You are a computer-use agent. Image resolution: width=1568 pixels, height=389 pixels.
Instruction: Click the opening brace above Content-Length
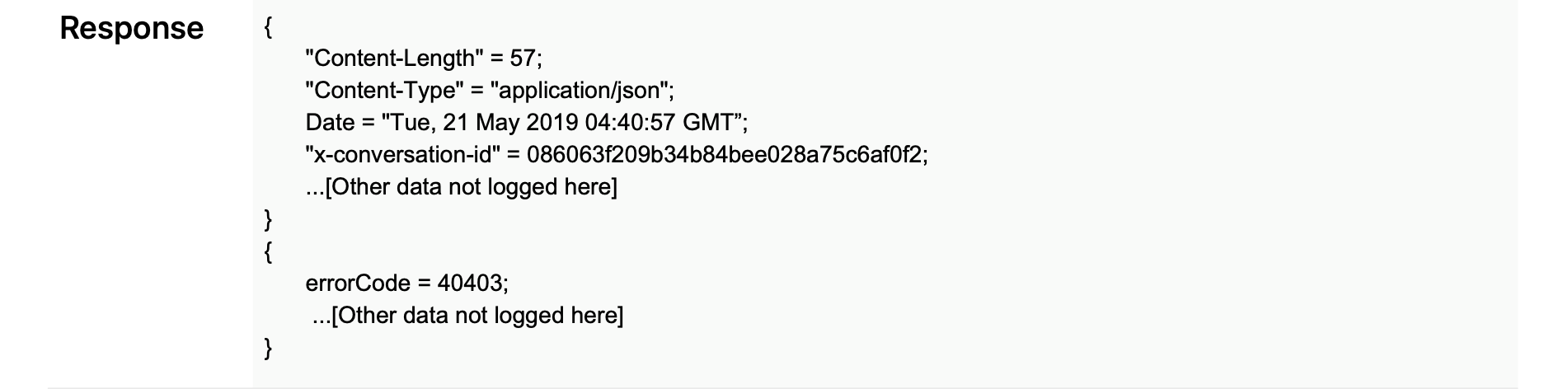point(268,27)
